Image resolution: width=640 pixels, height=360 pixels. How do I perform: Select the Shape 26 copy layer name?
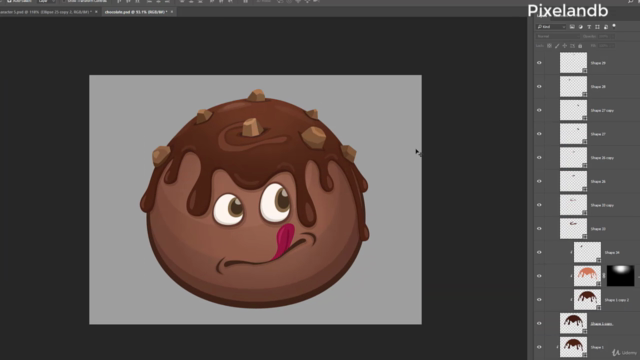pyautogui.click(x=602, y=158)
